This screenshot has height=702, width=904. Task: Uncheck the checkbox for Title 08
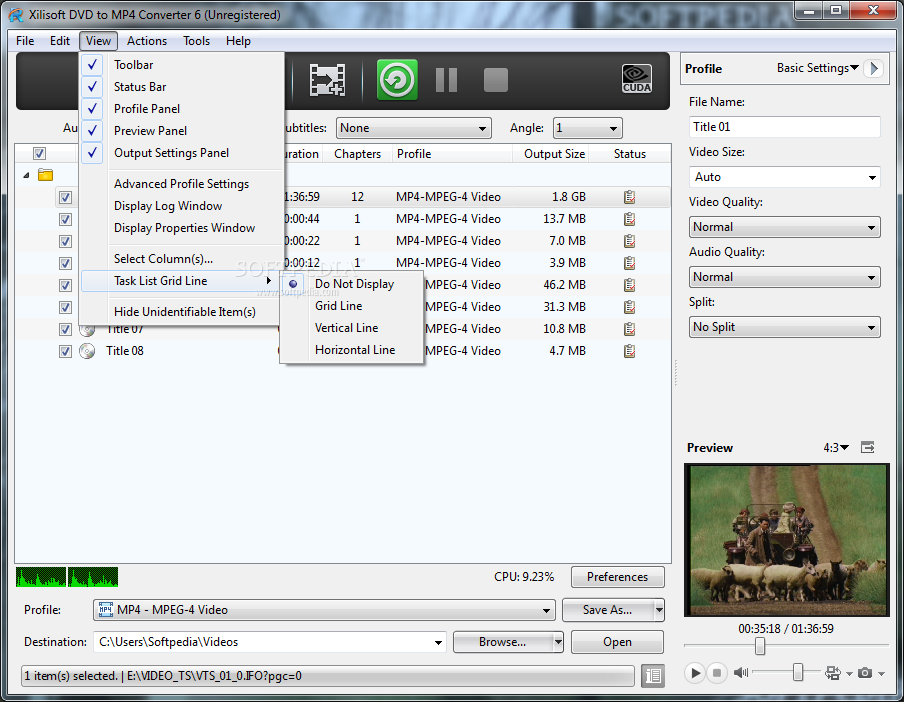(x=65, y=351)
